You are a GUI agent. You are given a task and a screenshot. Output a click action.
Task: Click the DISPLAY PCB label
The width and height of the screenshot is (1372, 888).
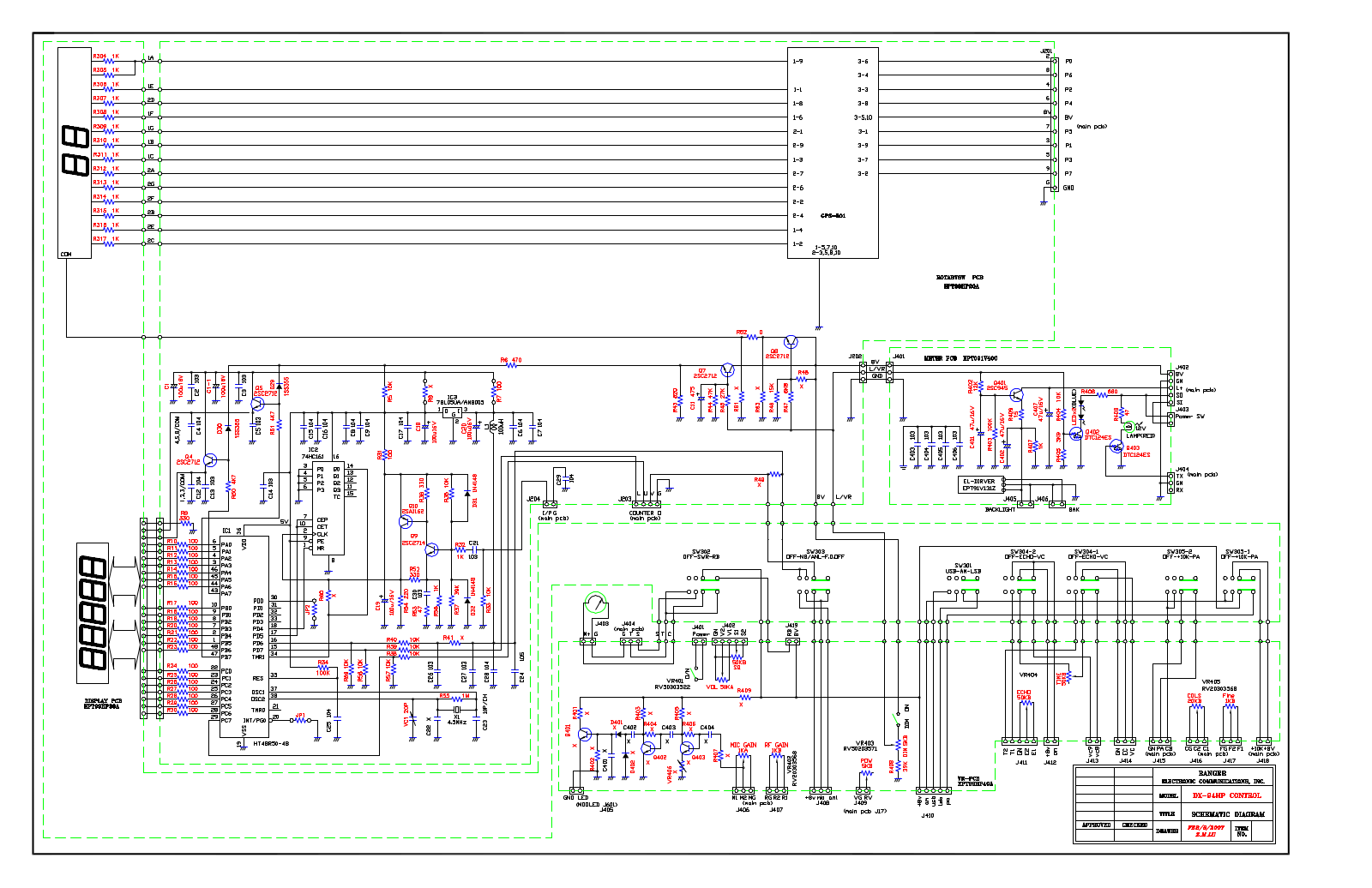(101, 701)
